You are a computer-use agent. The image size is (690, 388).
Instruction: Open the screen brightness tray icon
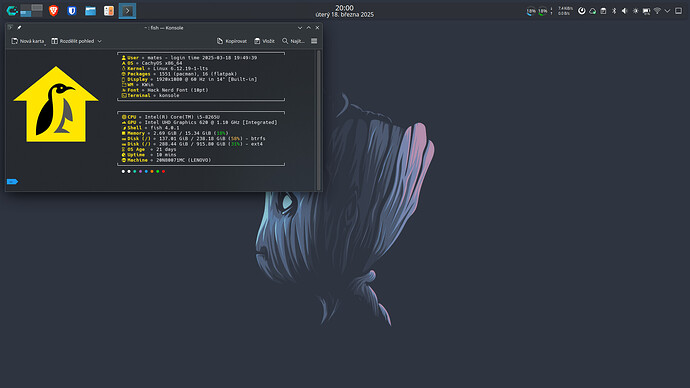point(635,11)
